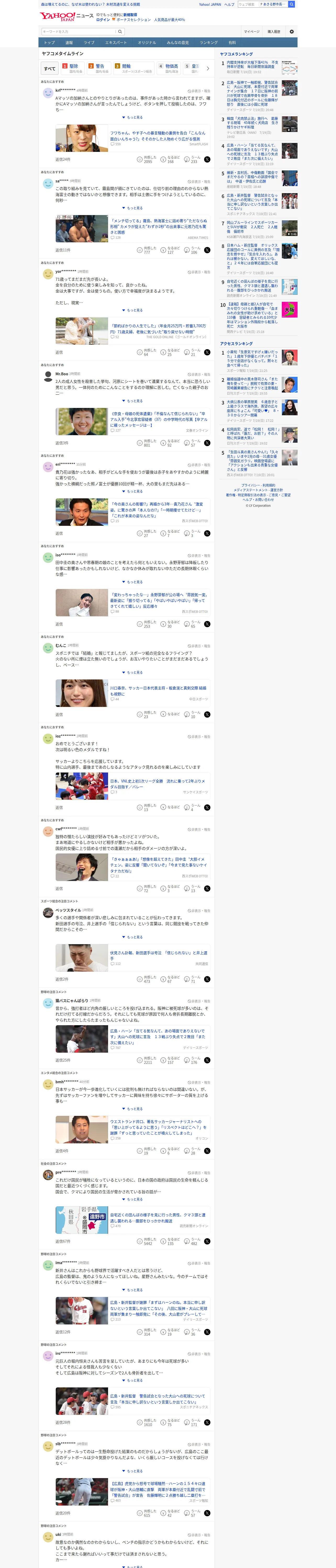Screen dimensions: 336x1568
Task: Click the keyword search magnifier icon
Action: 120,32
